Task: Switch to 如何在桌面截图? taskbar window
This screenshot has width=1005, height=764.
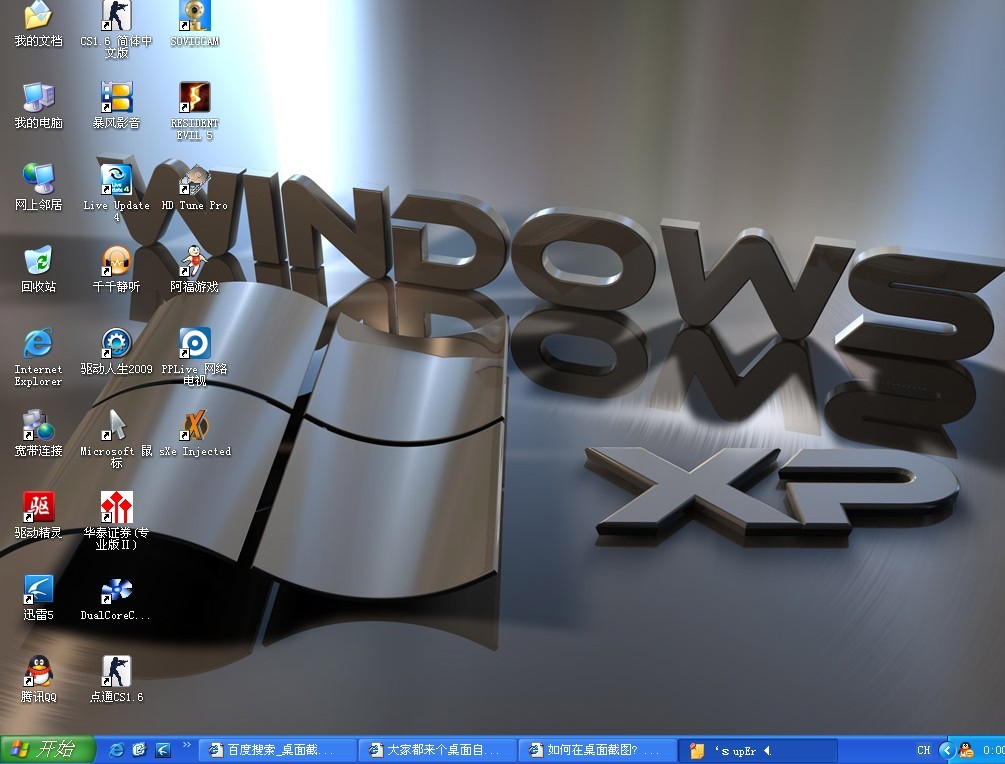Action: click(x=598, y=750)
